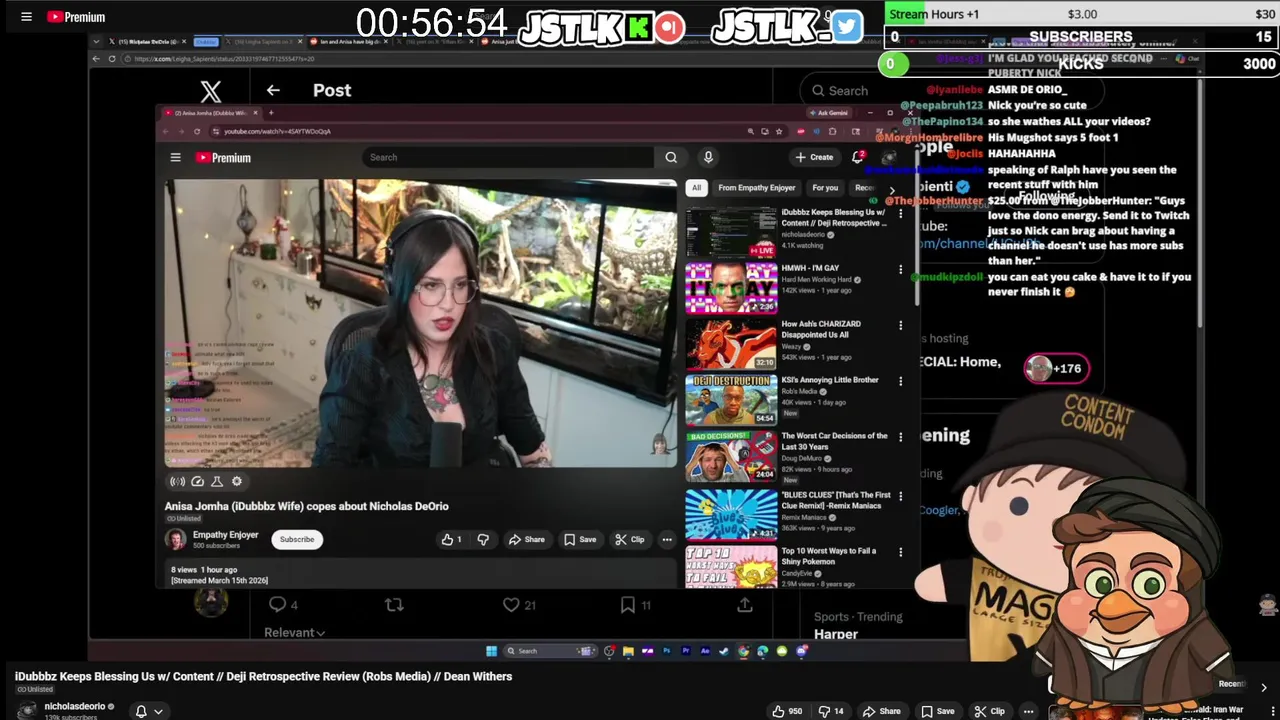Image resolution: width=1280 pixels, height=720 pixels.
Task: Open notifications bell in inner YouTube
Action: pyautogui.click(x=858, y=157)
